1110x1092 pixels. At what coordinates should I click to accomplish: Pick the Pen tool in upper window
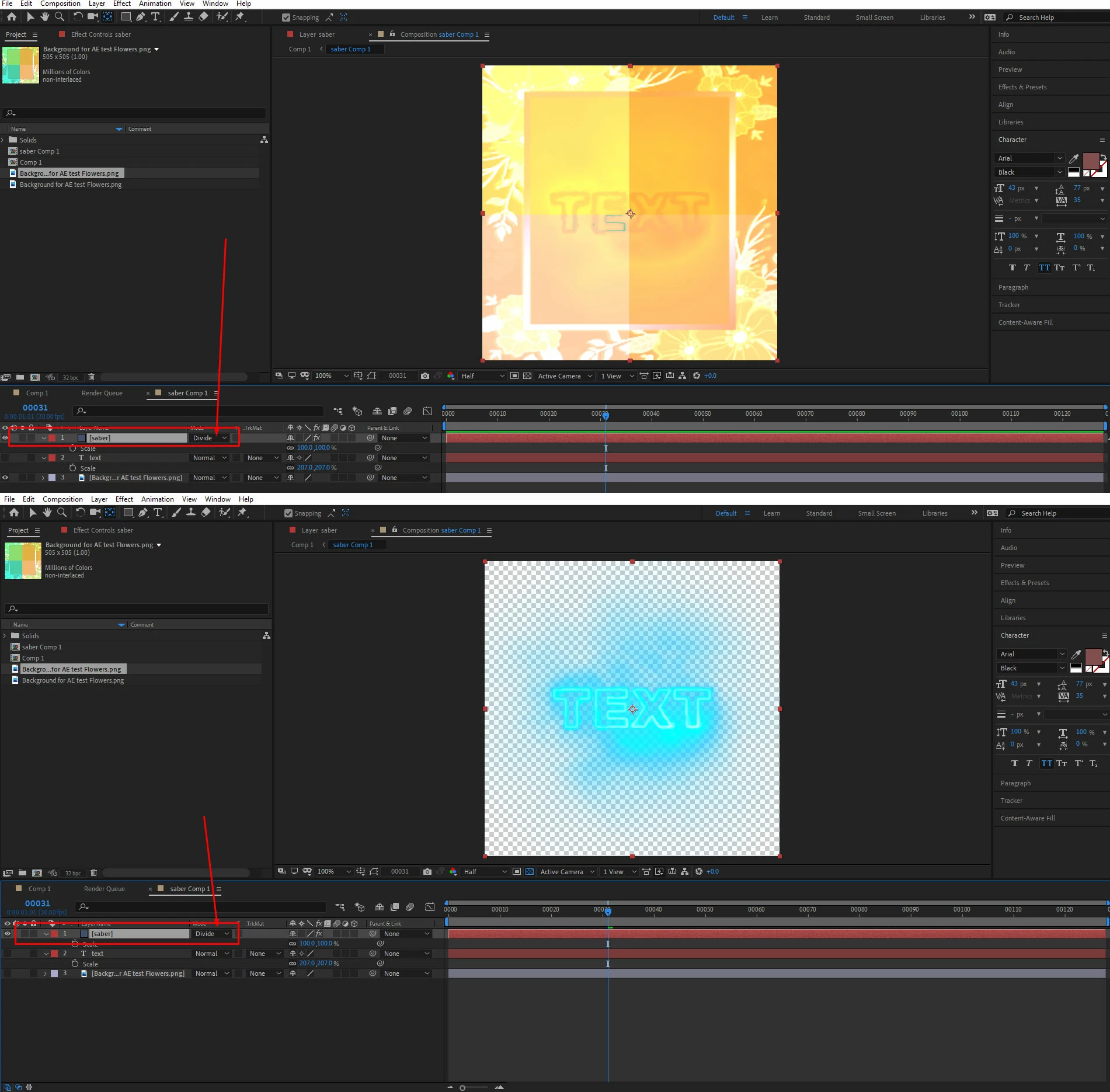(x=141, y=17)
